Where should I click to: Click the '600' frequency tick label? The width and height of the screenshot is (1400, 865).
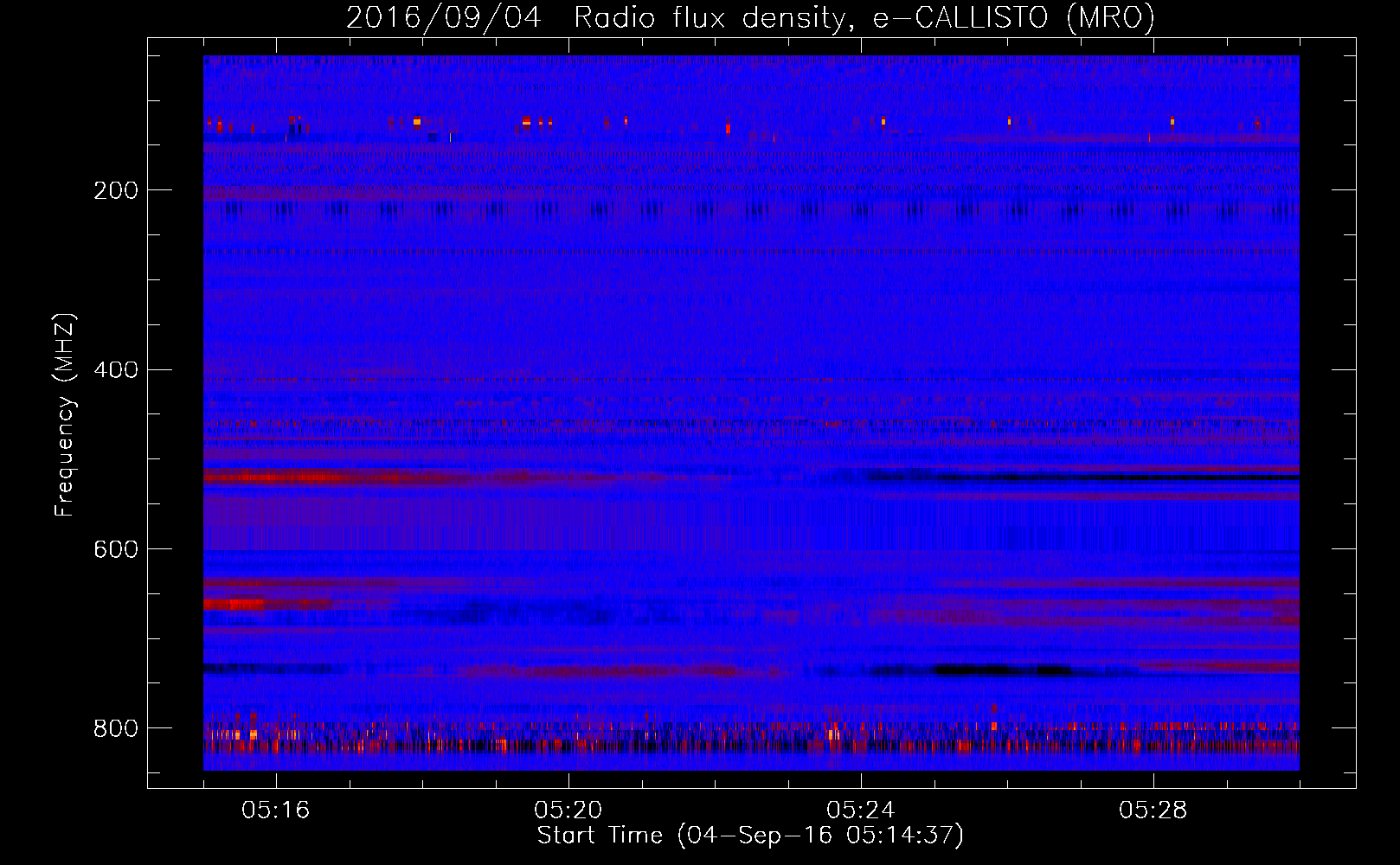116,549
